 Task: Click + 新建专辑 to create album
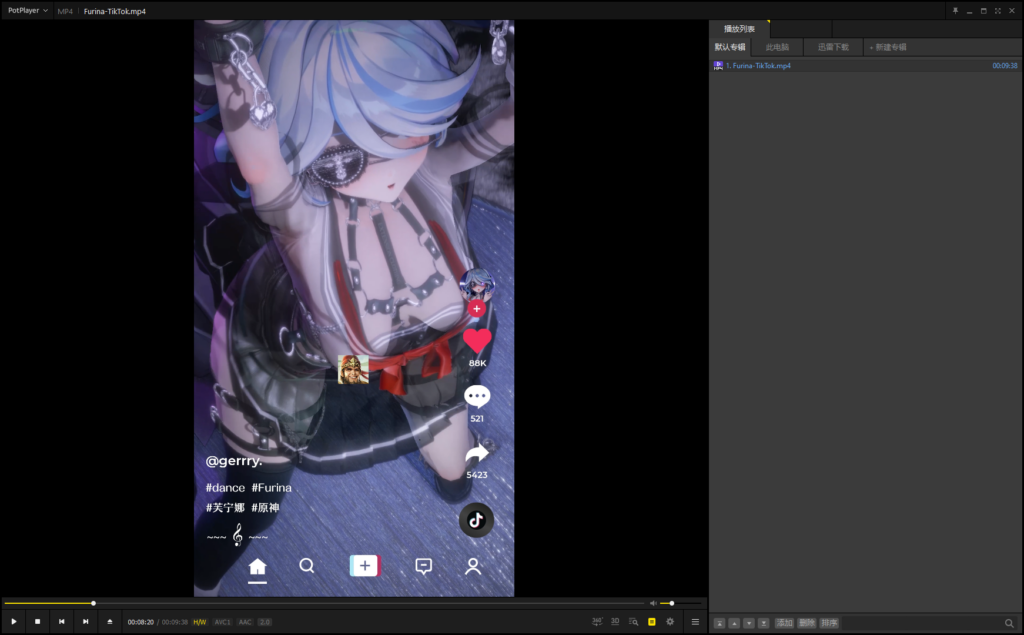point(888,47)
